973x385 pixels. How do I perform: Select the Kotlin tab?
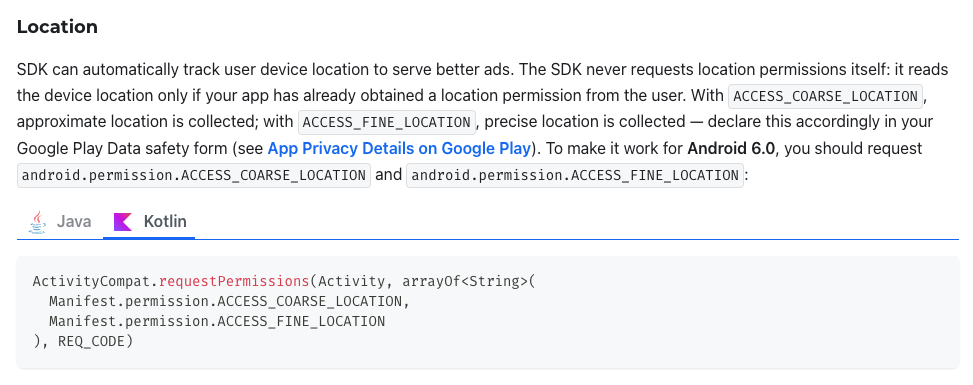(149, 222)
